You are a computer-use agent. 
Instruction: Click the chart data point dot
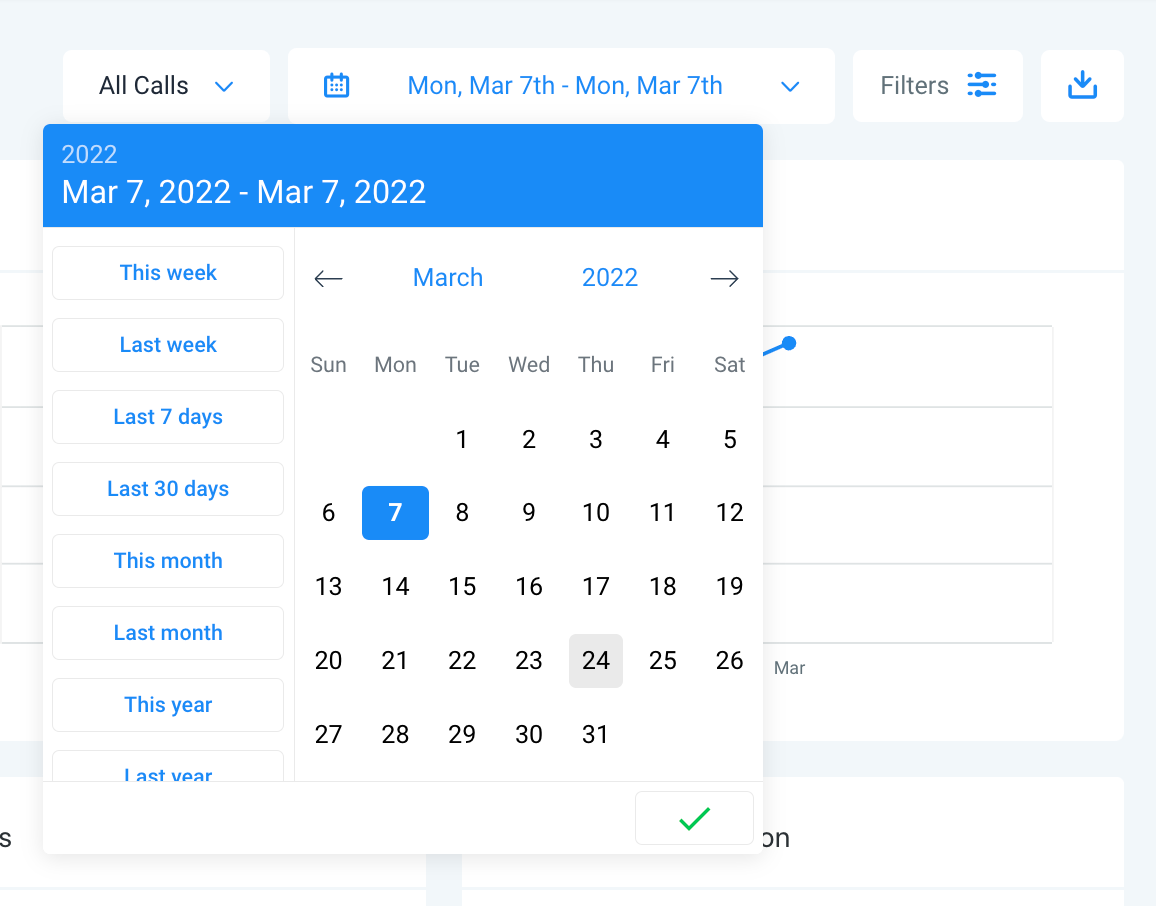[x=789, y=343]
